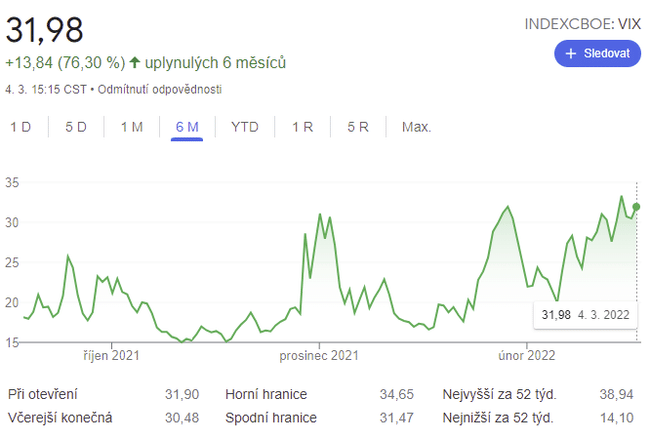This screenshot has height=432, width=650.
Task: Click the 31,98 tooltip dated 4. 3. 2022
Action: tap(584, 315)
